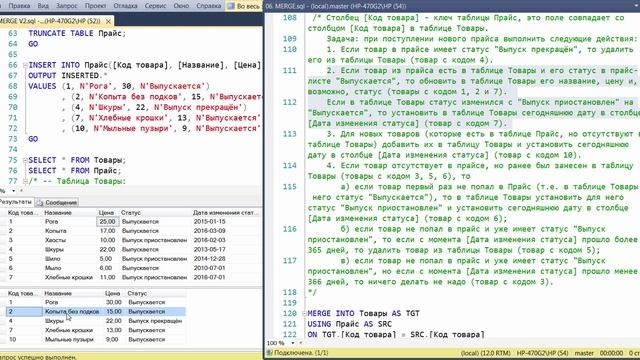
Task: Select the 30,00 price cell in the bottom grid
Action: (x=114, y=302)
